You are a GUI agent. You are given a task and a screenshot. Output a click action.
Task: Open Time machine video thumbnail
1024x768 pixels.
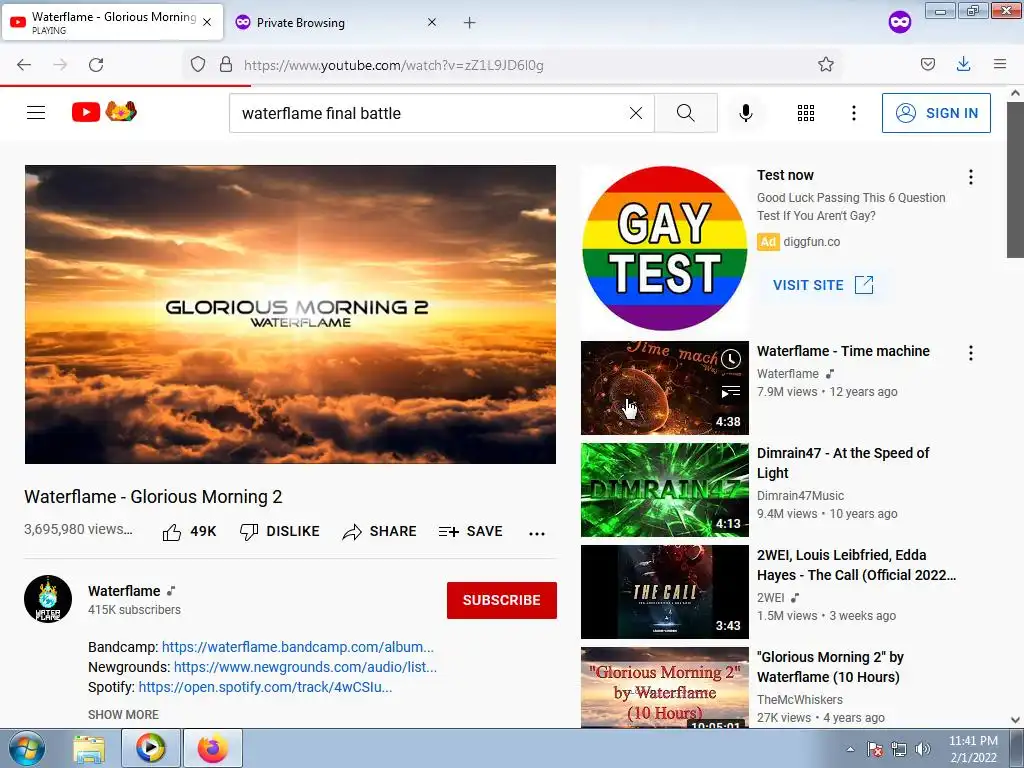[665, 388]
